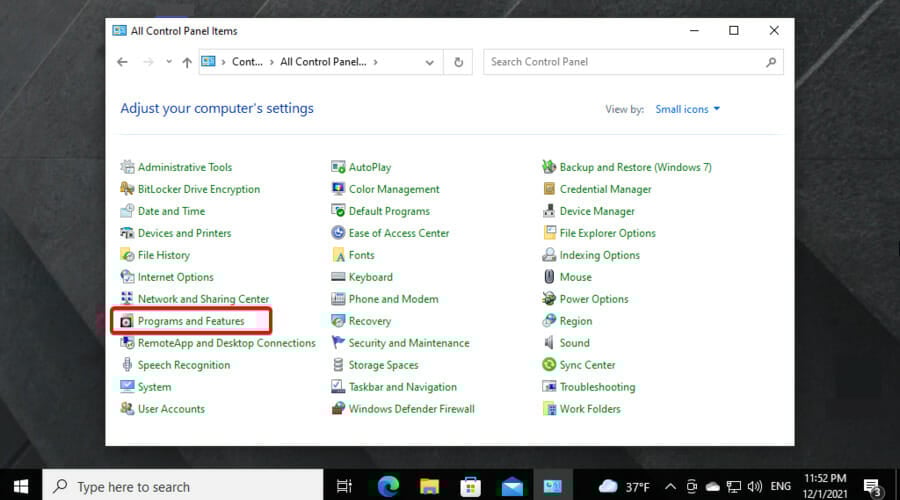Screen dimensions: 900x500
Task: Expand chevron after the Cont... breadcrumb
Action: [271, 62]
